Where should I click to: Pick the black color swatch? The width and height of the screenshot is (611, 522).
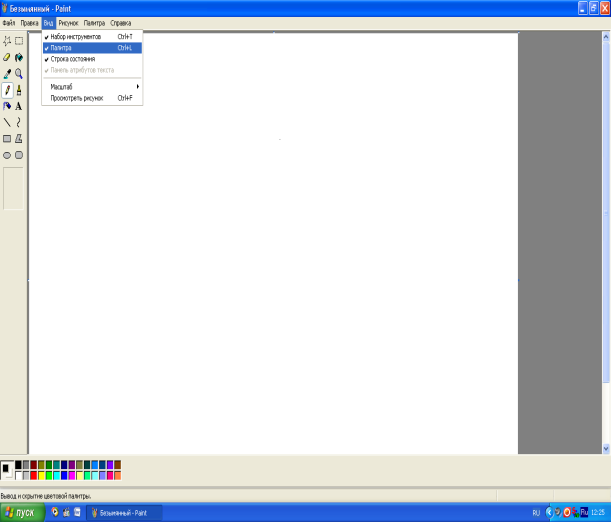(18, 464)
